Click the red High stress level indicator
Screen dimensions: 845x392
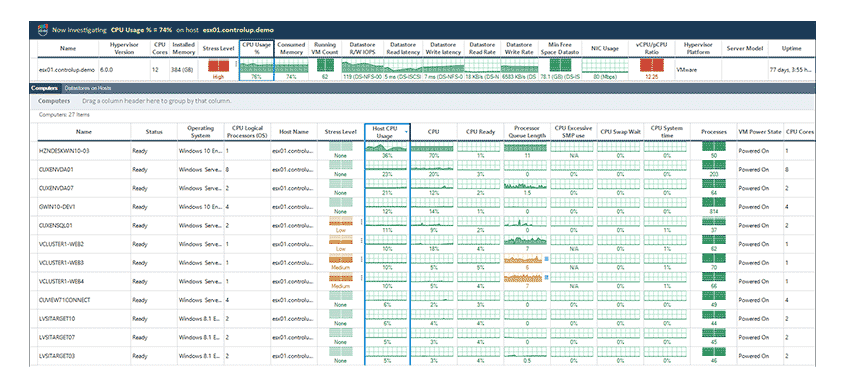pyautogui.click(x=218, y=66)
